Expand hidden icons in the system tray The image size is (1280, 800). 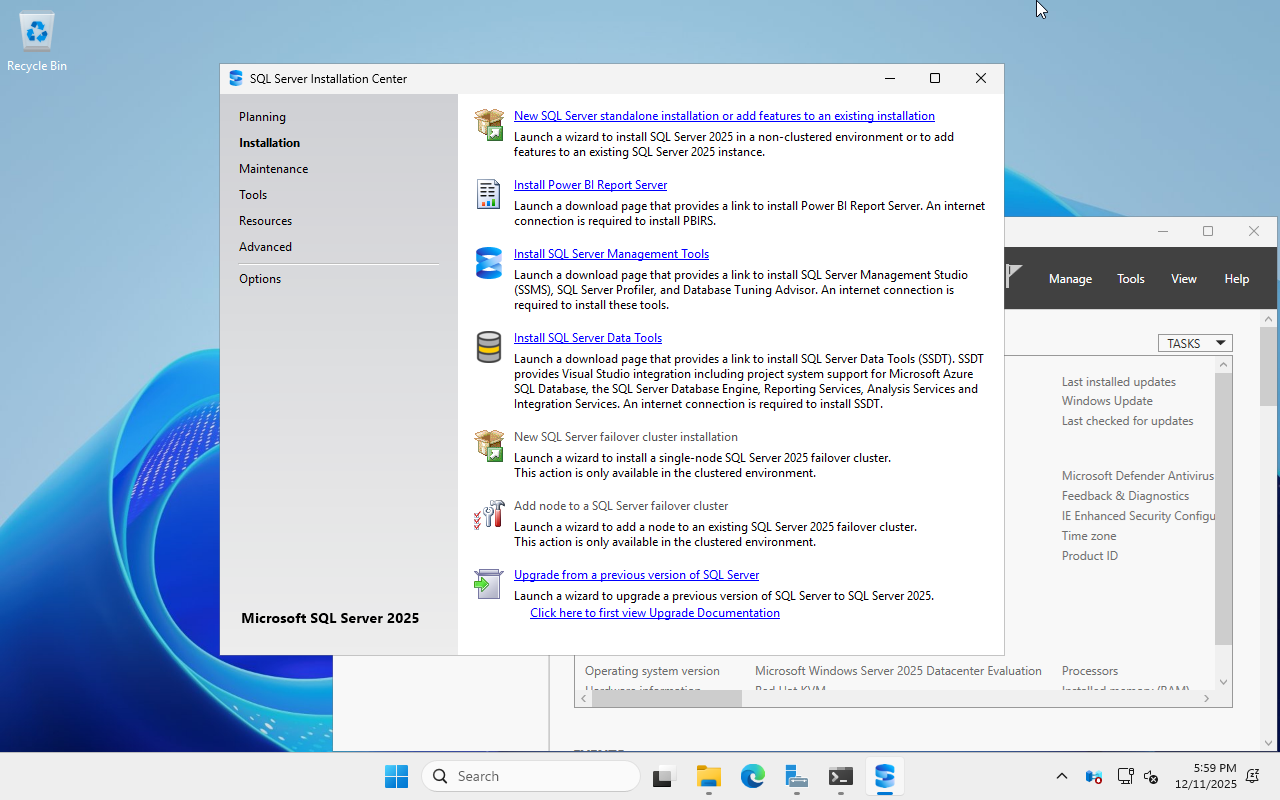pyautogui.click(x=1061, y=776)
